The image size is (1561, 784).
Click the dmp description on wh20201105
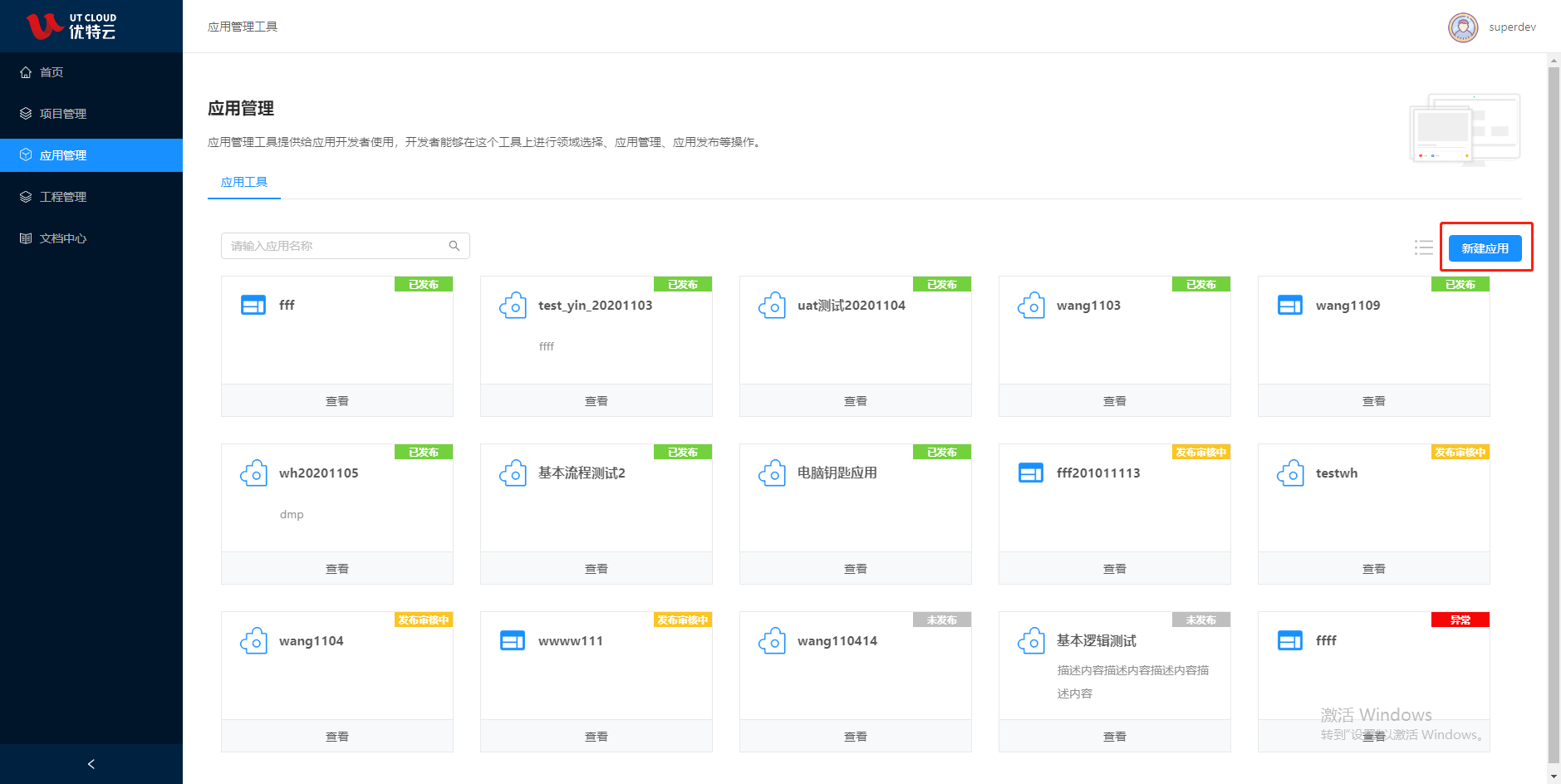(x=292, y=515)
